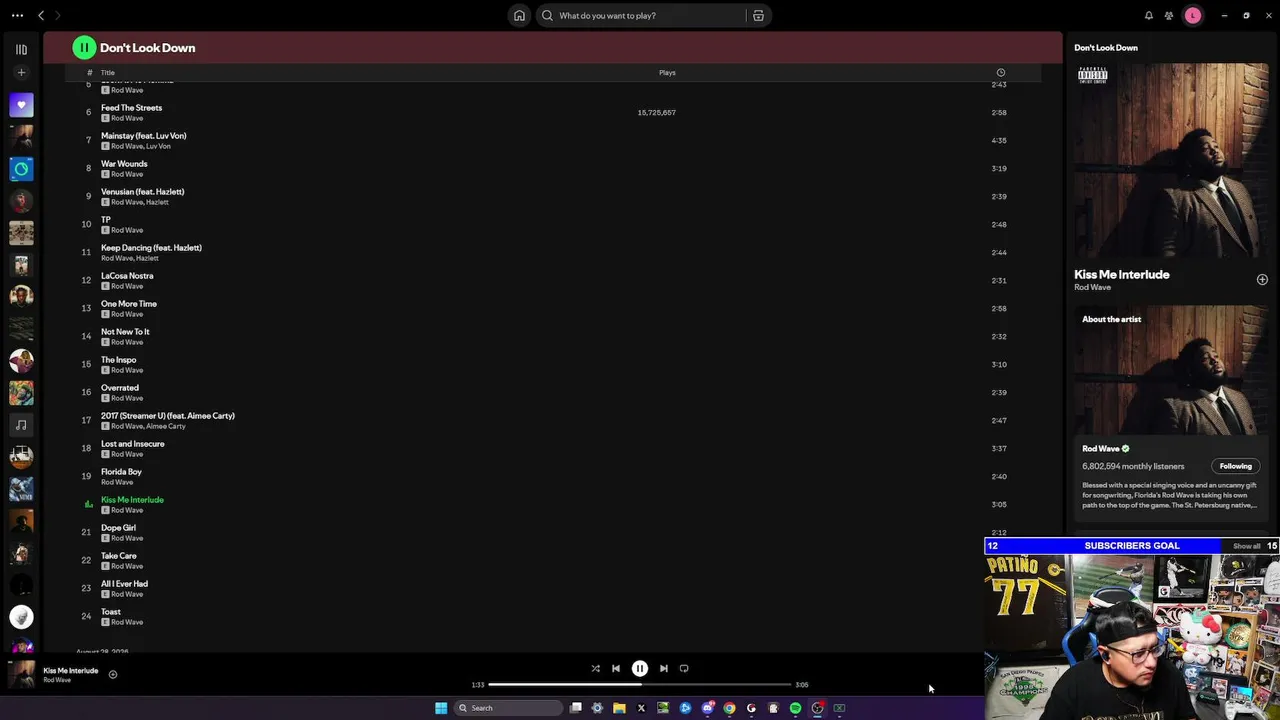The width and height of the screenshot is (1280, 720).
Task: Skip to the next track
Action: click(663, 668)
